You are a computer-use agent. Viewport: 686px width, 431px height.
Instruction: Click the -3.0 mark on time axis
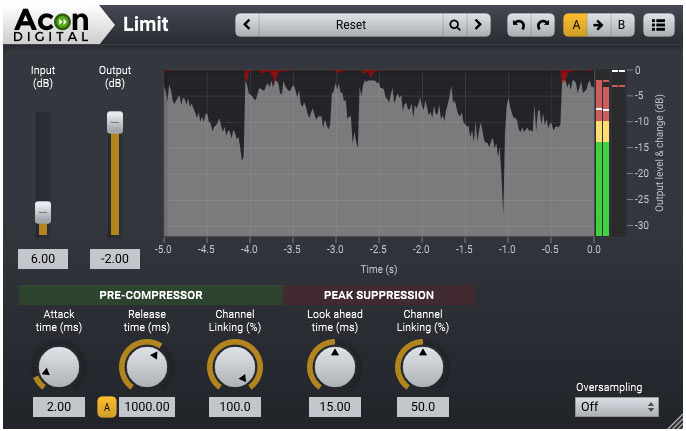(335, 249)
